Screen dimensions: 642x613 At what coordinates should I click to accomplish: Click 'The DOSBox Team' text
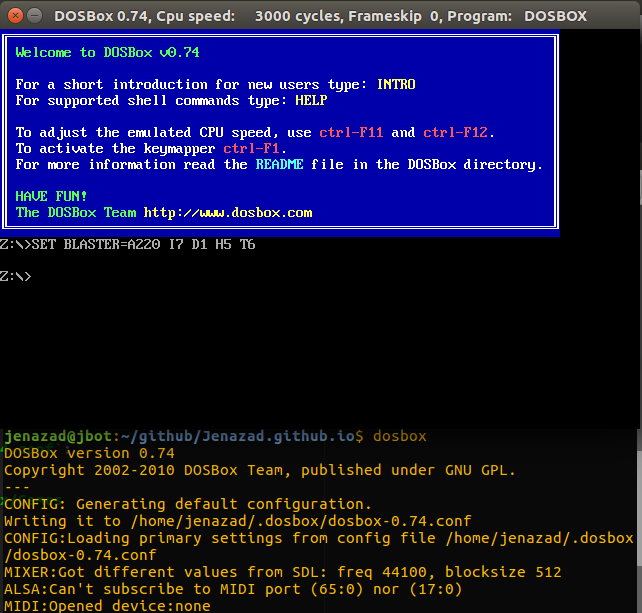point(76,213)
